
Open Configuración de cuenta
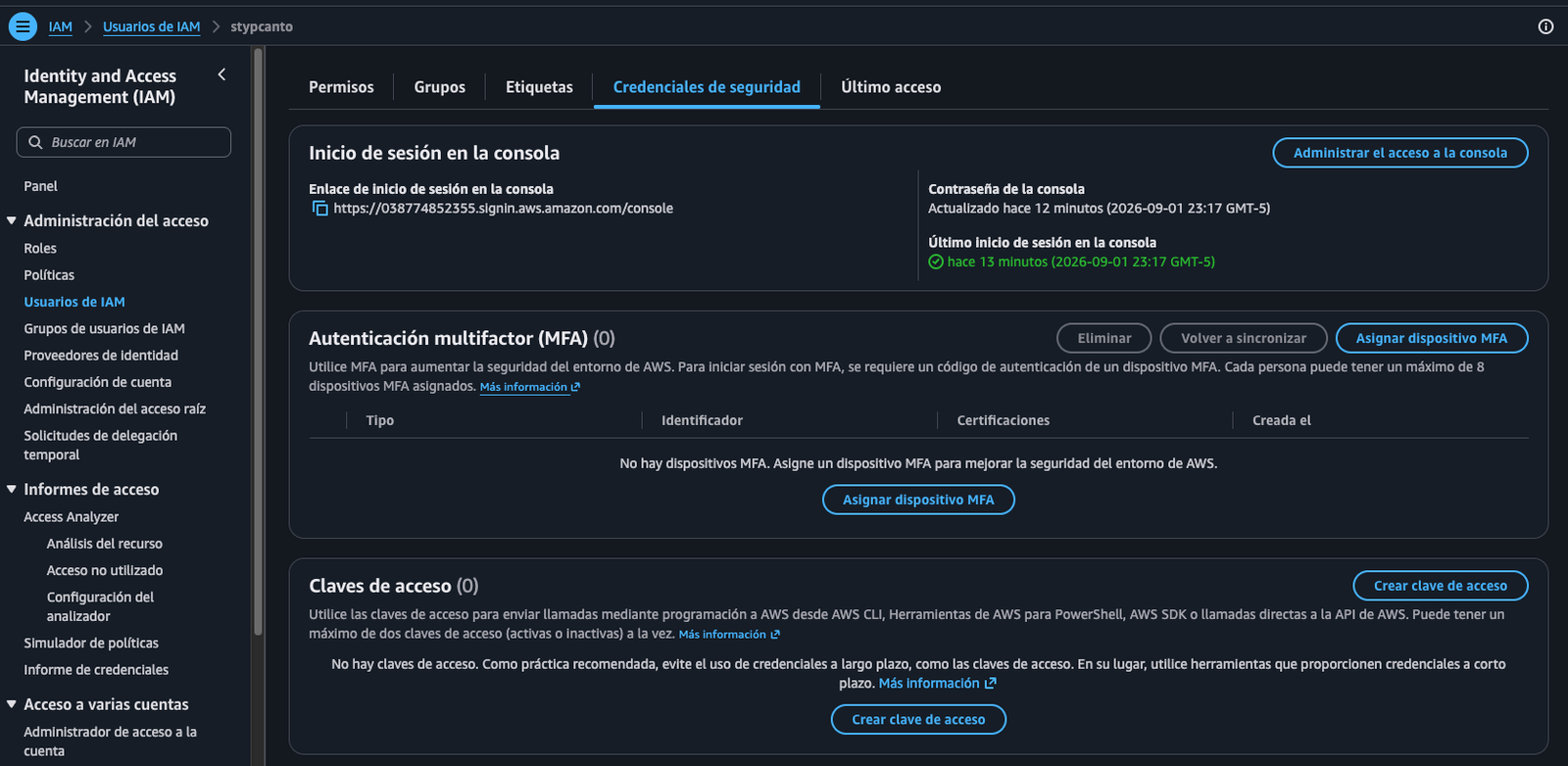[x=97, y=382]
